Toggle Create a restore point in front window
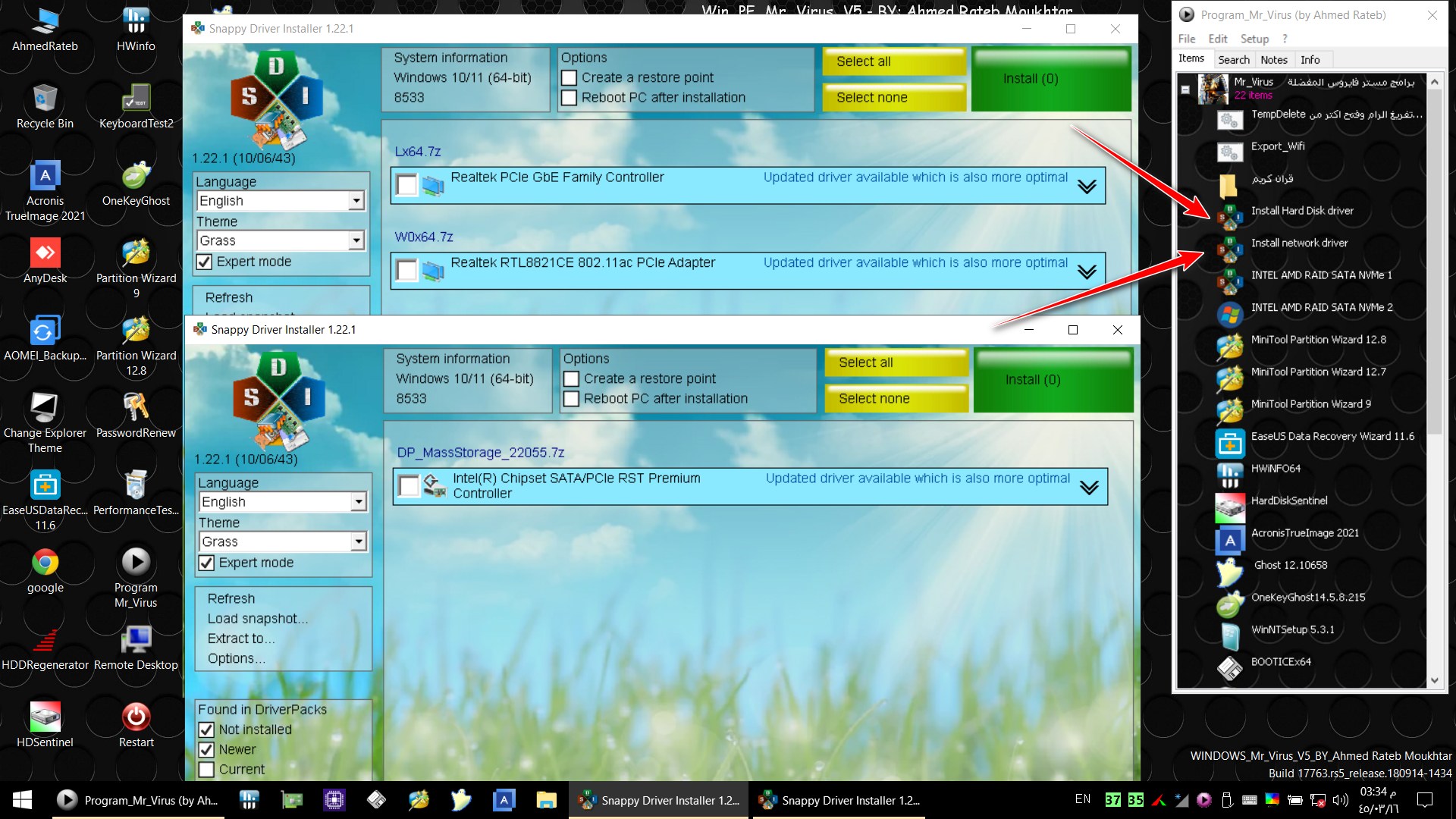 572,378
